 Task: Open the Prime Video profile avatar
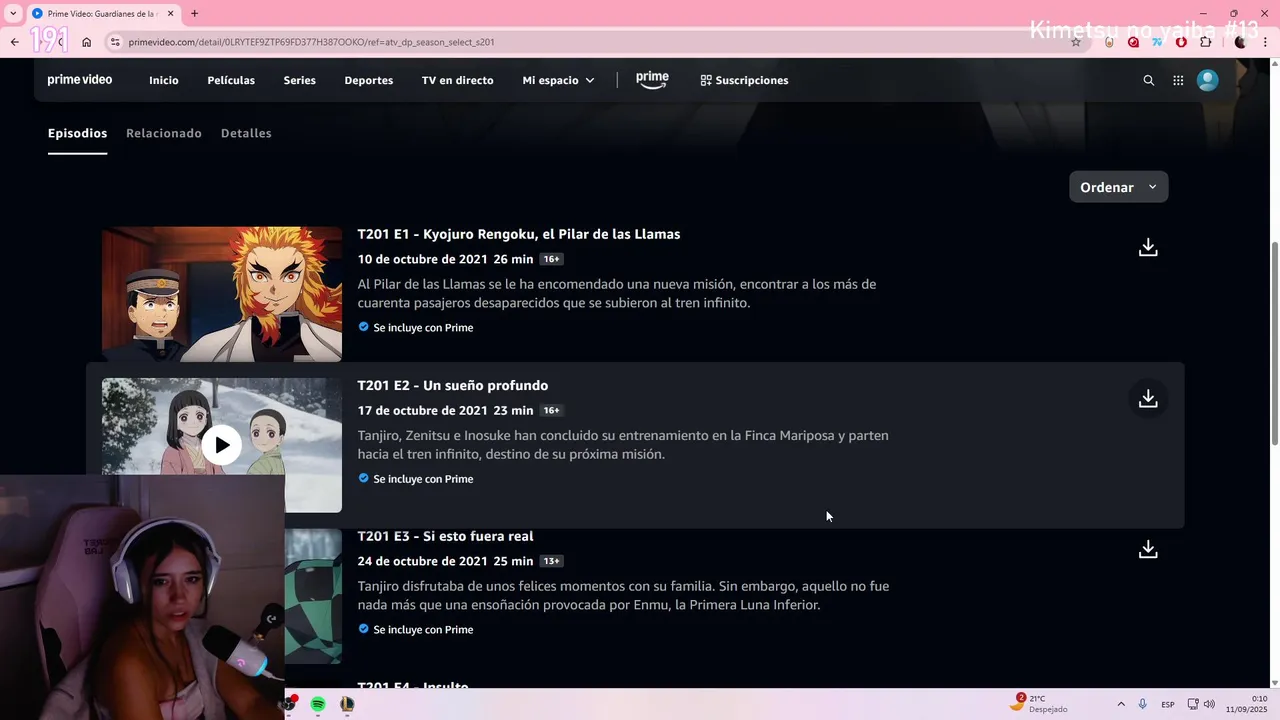(1208, 80)
